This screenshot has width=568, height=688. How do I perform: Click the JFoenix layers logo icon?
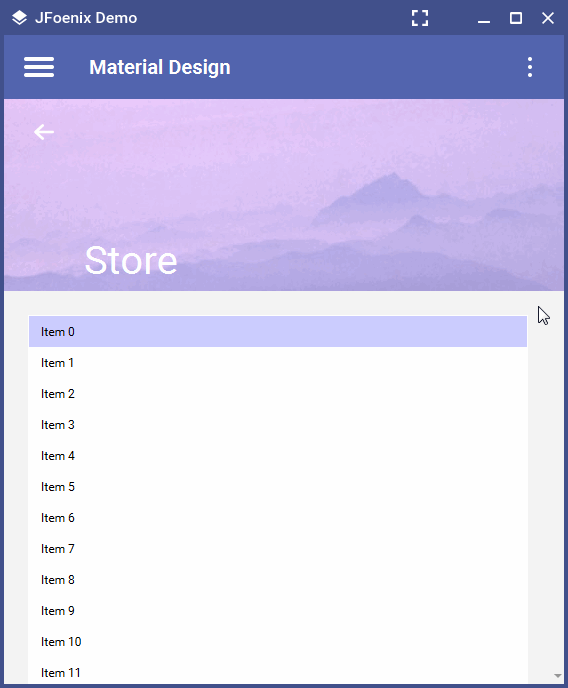(19, 18)
